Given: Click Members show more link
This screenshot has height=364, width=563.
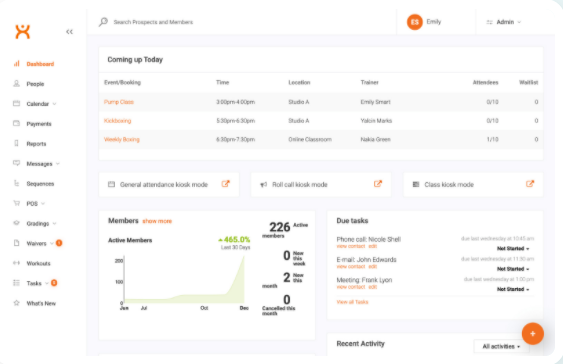Looking at the screenshot, I should click(157, 221).
